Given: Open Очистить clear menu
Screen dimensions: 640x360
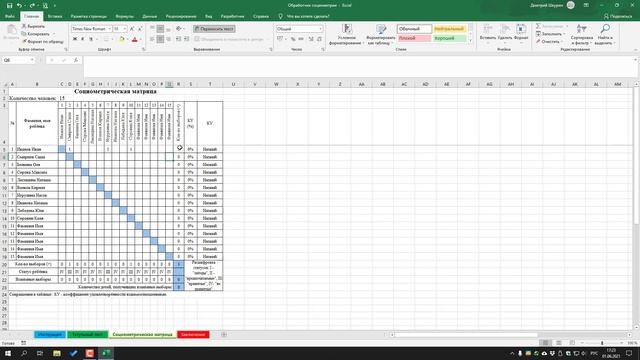Looking at the screenshot, I should click(550, 41).
